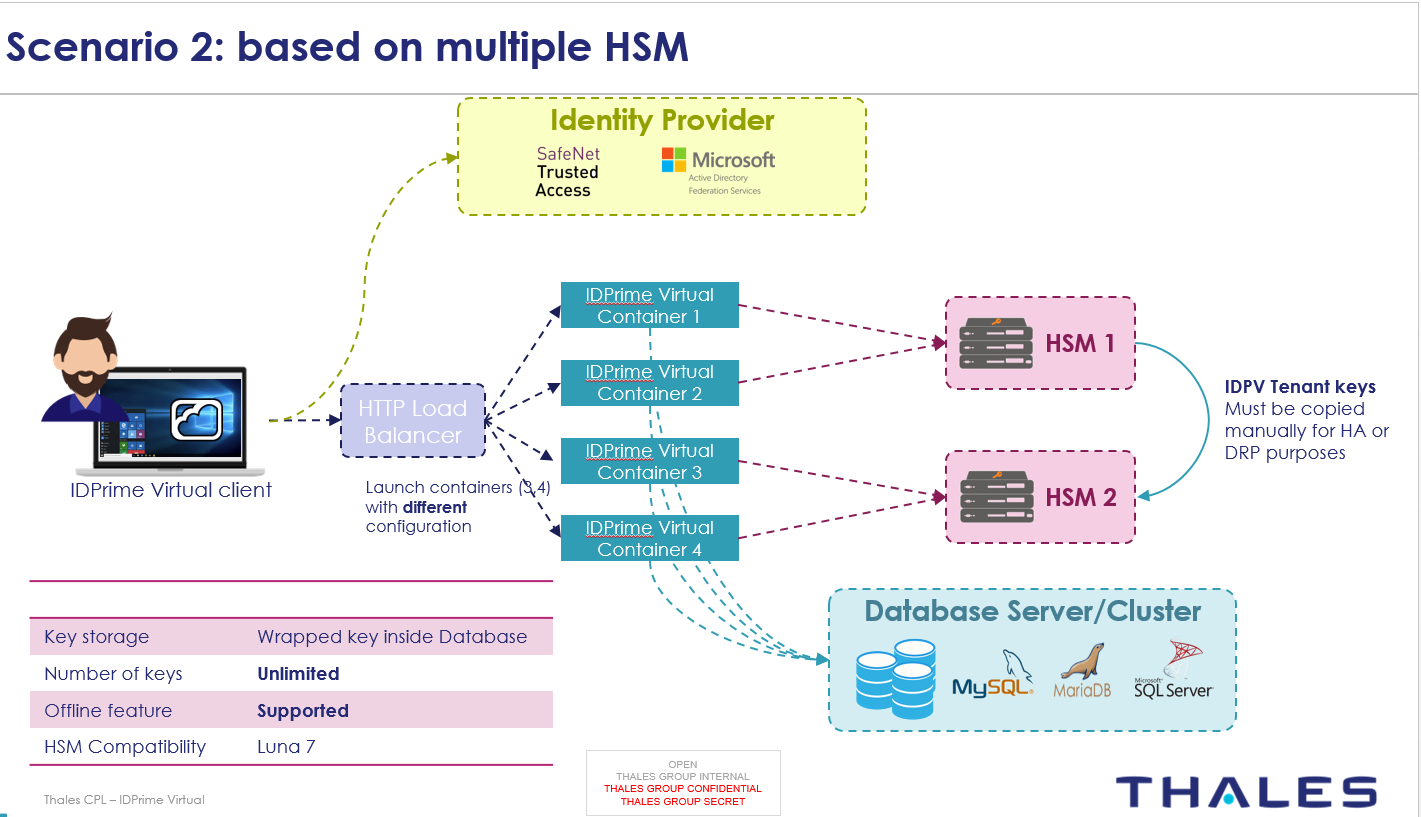This screenshot has height=817, width=1421.
Task: Click the IDPV Tenant keys note
Action: pos(1307,420)
